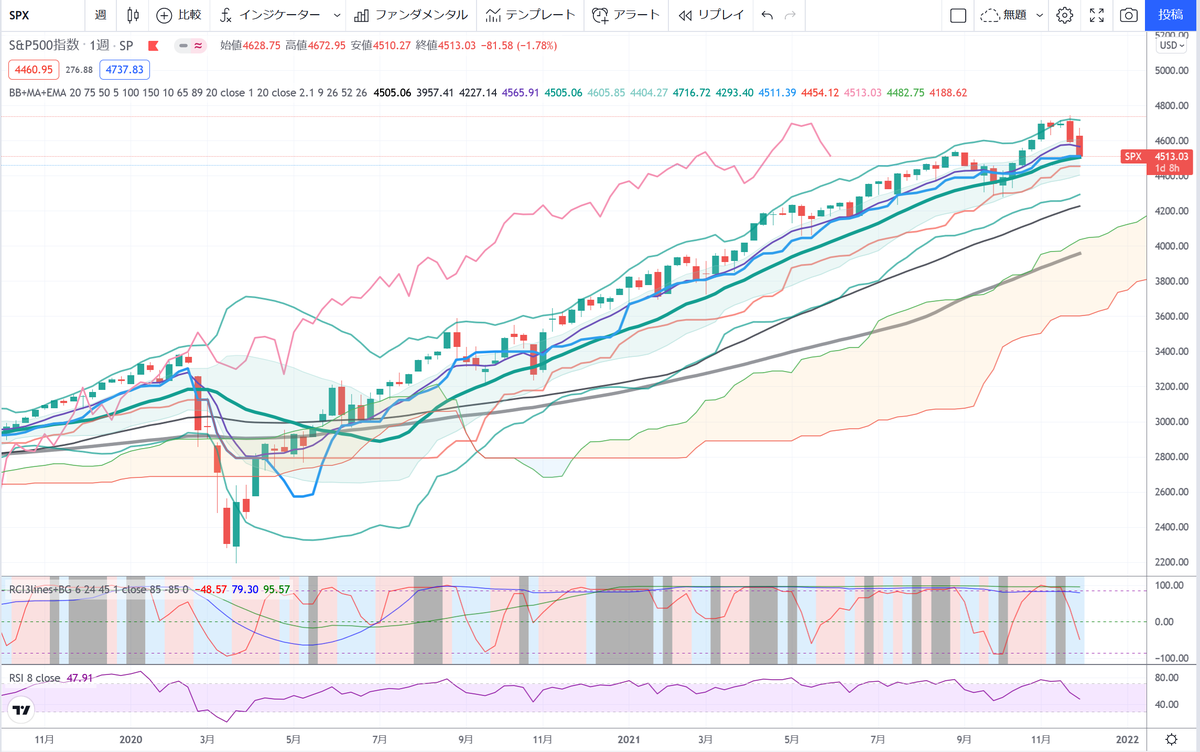1200x752 pixels.
Task: Click the blue 4737.83 buy price box
Action: tap(127, 69)
